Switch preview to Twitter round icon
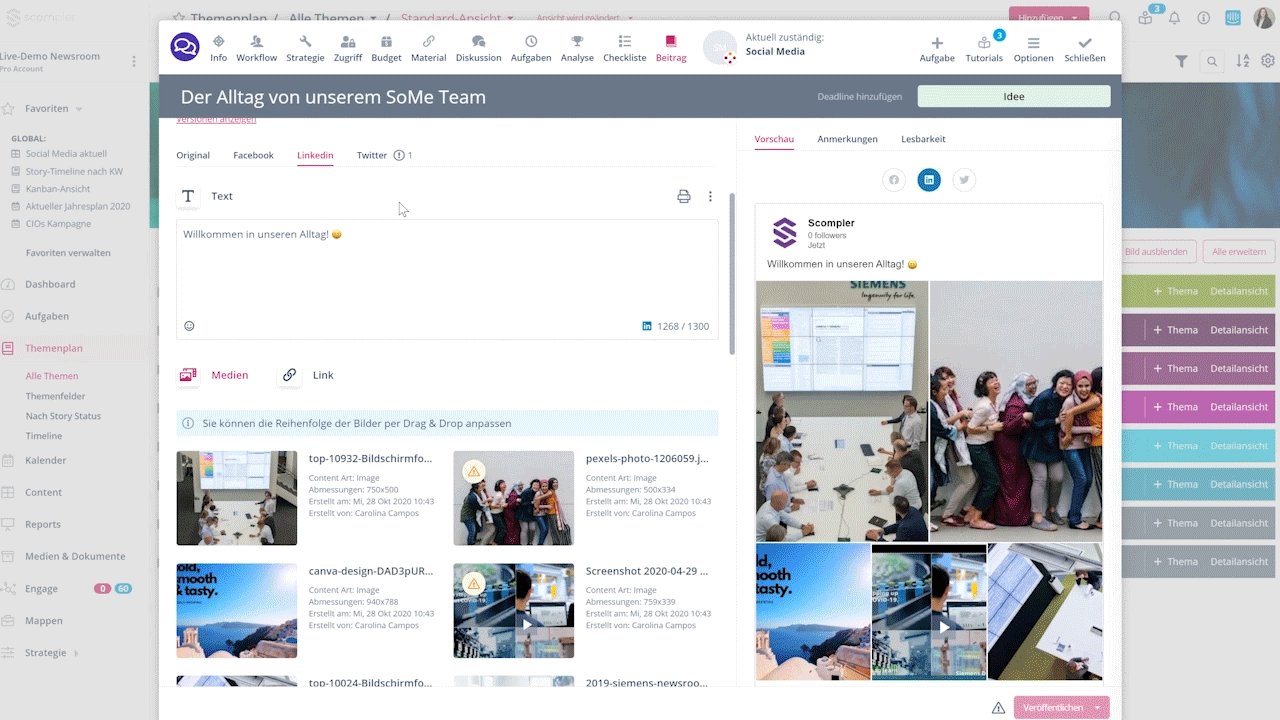Image resolution: width=1280 pixels, height=720 pixels. pyautogui.click(x=964, y=180)
